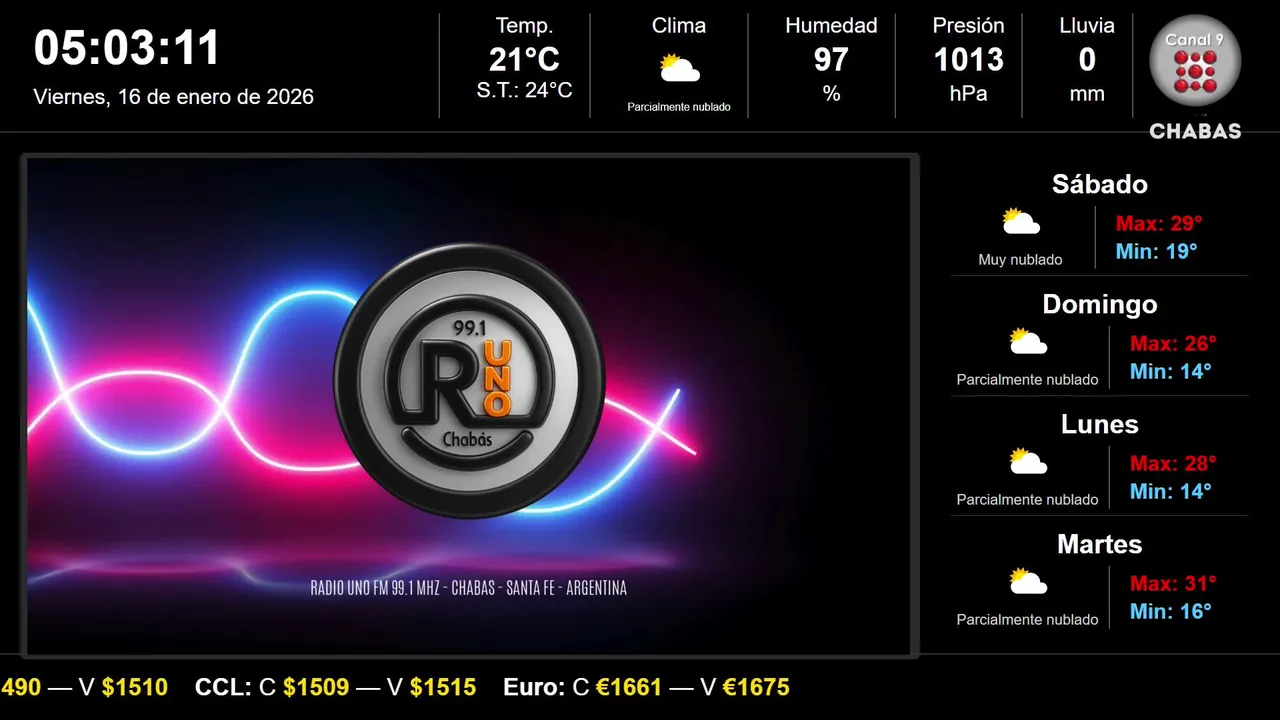Click the top Parcialmente nublado caption under Clima
Screen dimensions: 1280x720
pyautogui.click(x=679, y=107)
